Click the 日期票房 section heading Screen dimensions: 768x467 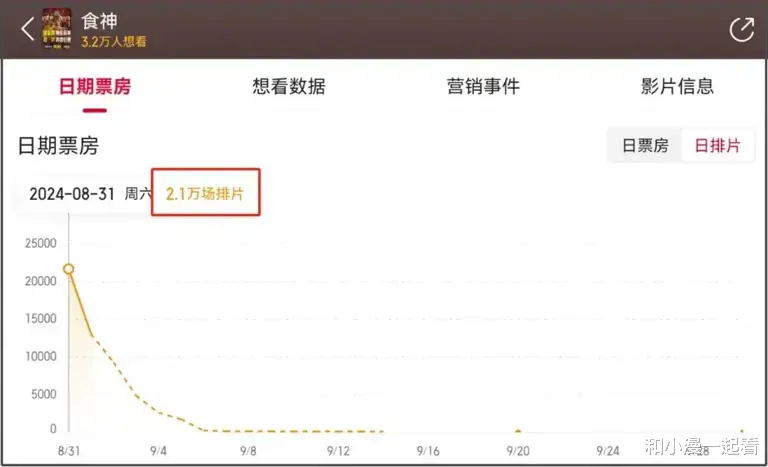(x=58, y=146)
